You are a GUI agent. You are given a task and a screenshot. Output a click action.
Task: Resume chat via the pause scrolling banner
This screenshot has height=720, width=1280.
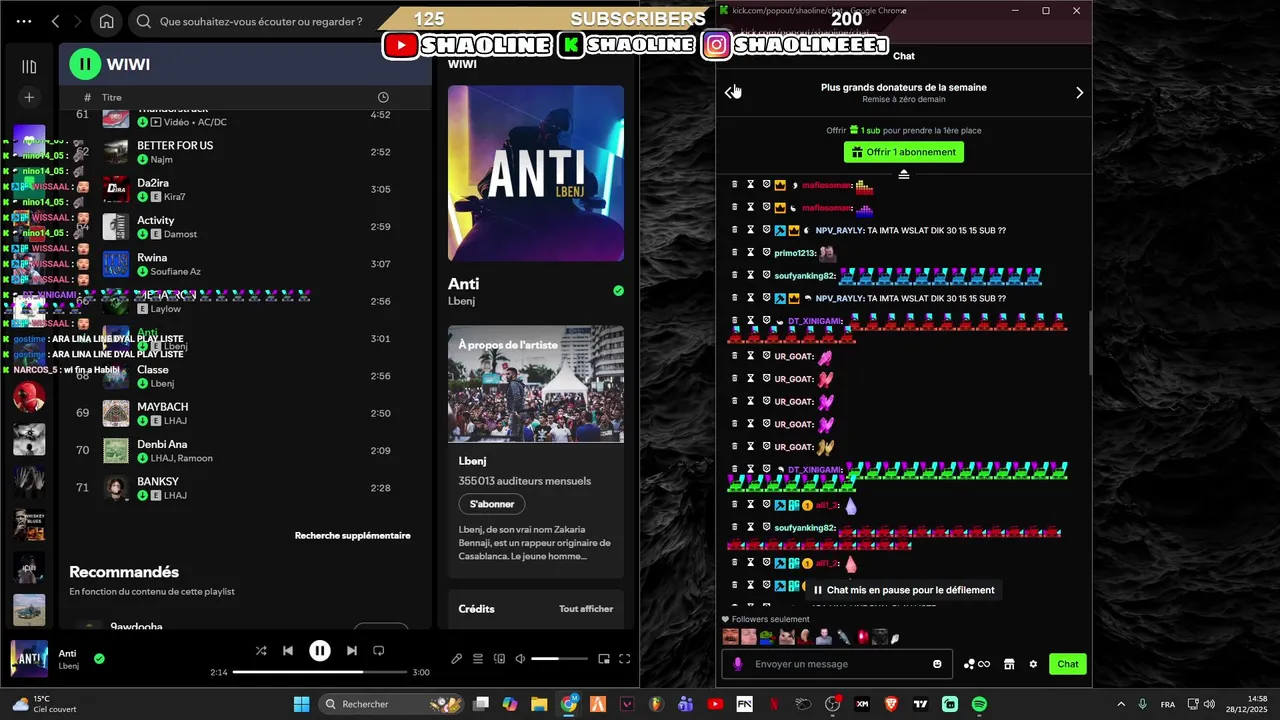(904, 590)
